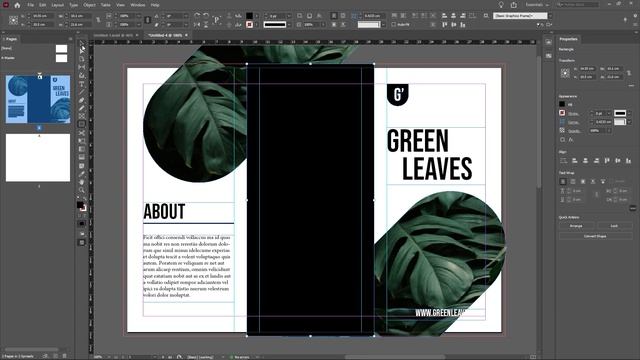The height and width of the screenshot is (360, 640).
Task: Expand more Transform options in Properties
Action: point(632,86)
